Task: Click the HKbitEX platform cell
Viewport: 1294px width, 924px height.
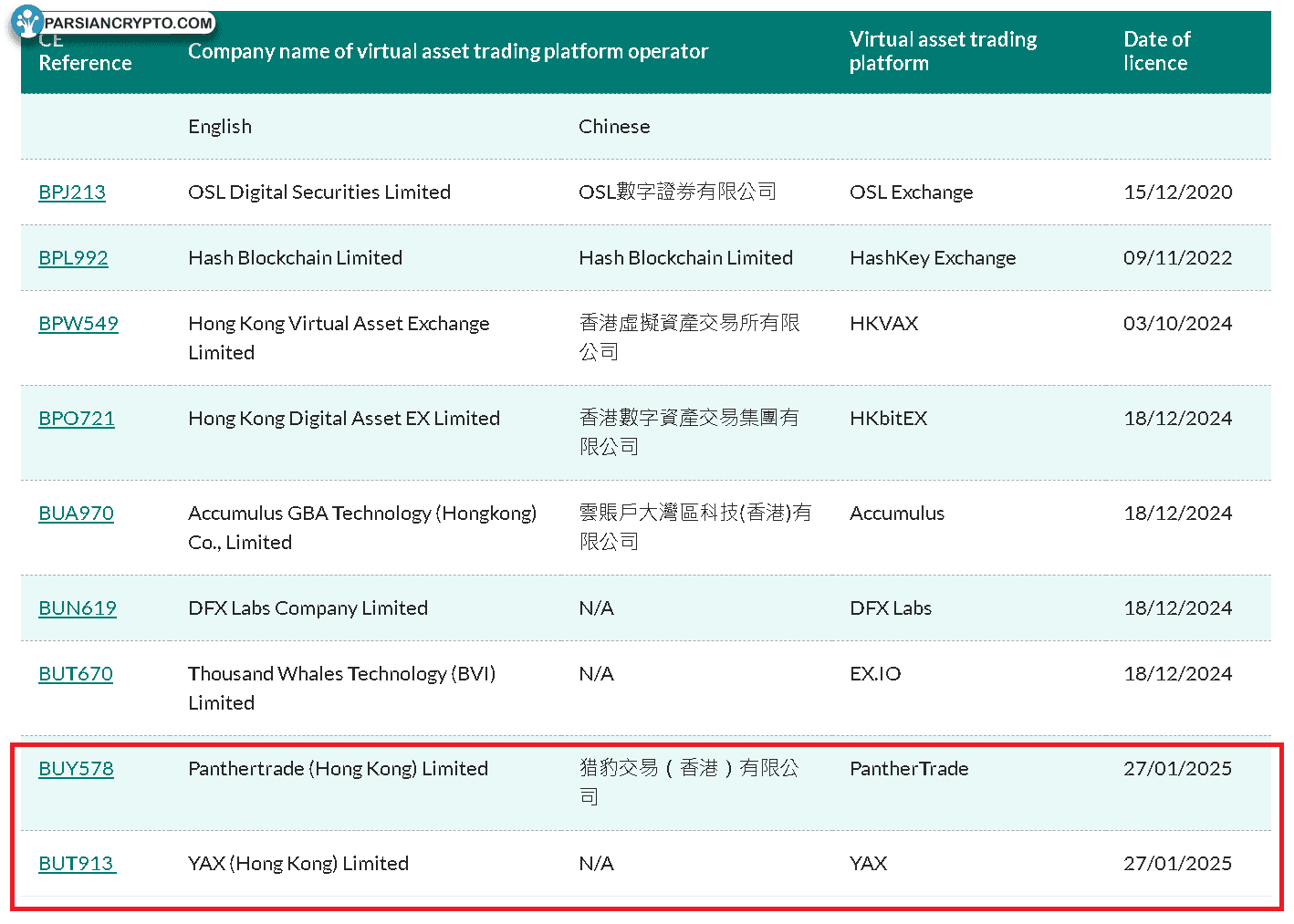Action: coord(888,419)
